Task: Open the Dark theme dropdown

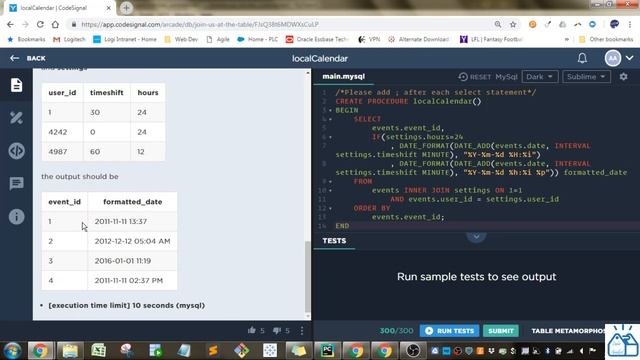Action: 540,76
